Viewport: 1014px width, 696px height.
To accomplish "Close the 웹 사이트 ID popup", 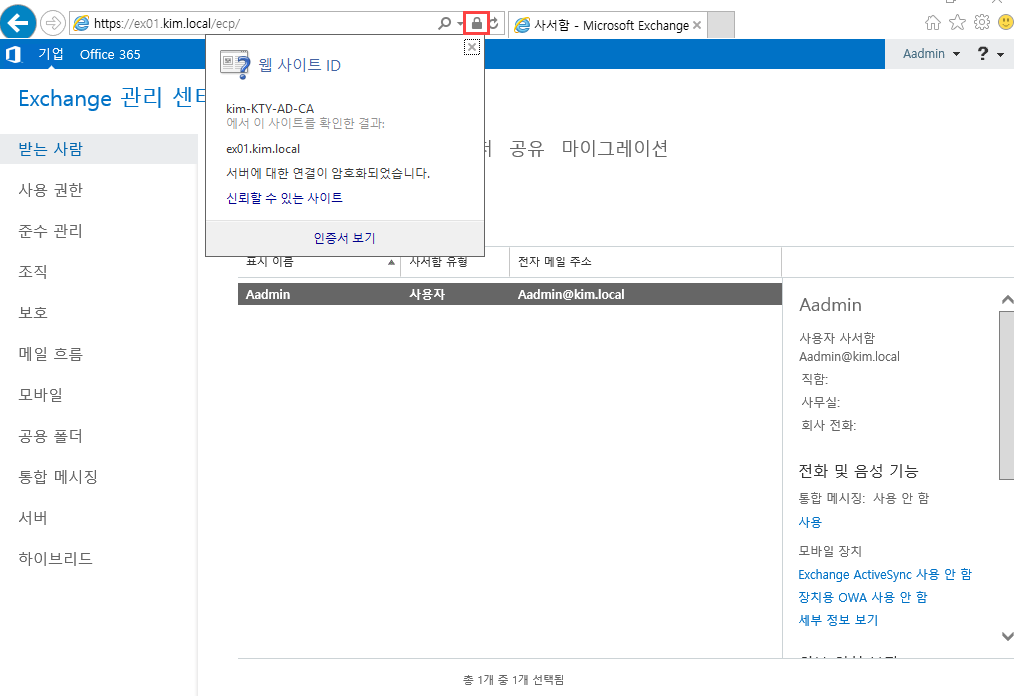I will [472, 47].
